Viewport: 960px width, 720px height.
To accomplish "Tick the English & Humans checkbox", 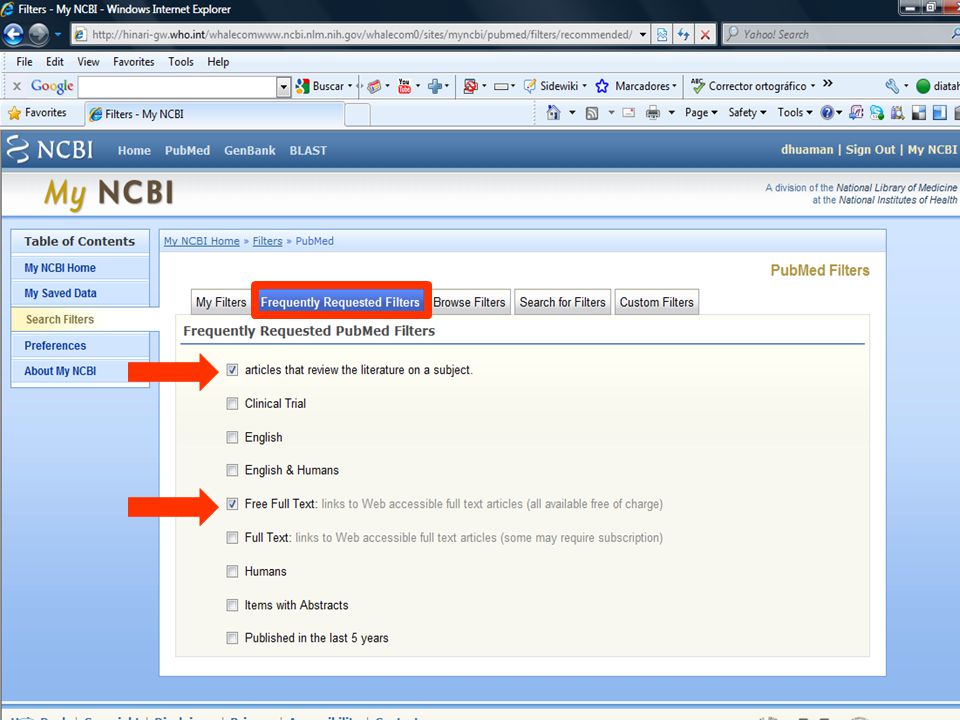I will coord(232,470).
